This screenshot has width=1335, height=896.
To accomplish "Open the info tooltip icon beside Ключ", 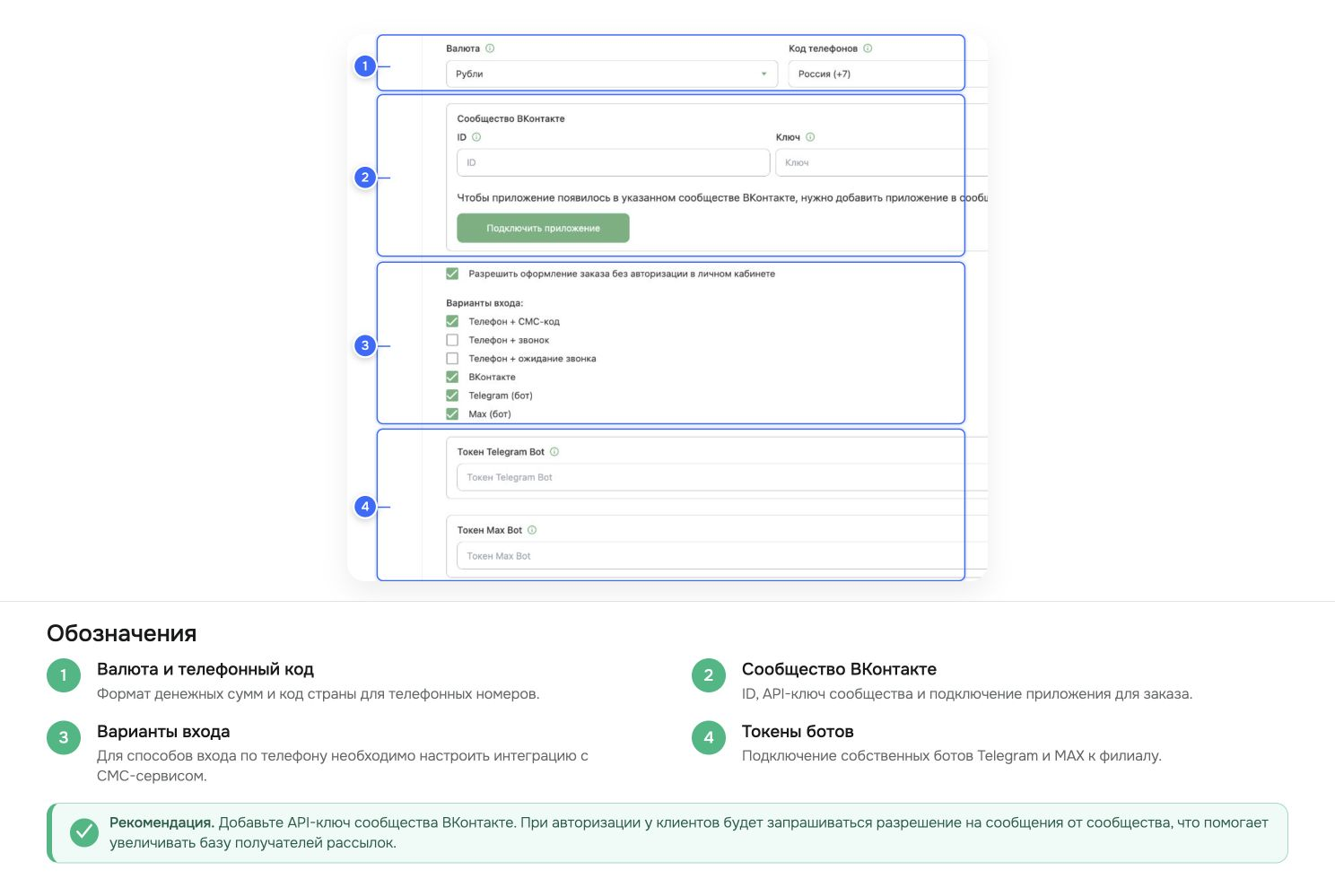I will click(810, 137).
